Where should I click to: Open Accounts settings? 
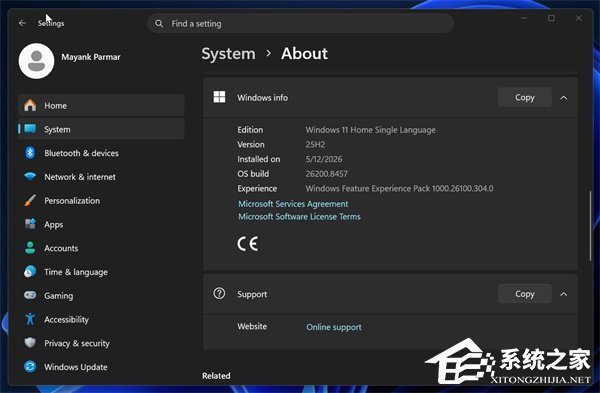101,248
